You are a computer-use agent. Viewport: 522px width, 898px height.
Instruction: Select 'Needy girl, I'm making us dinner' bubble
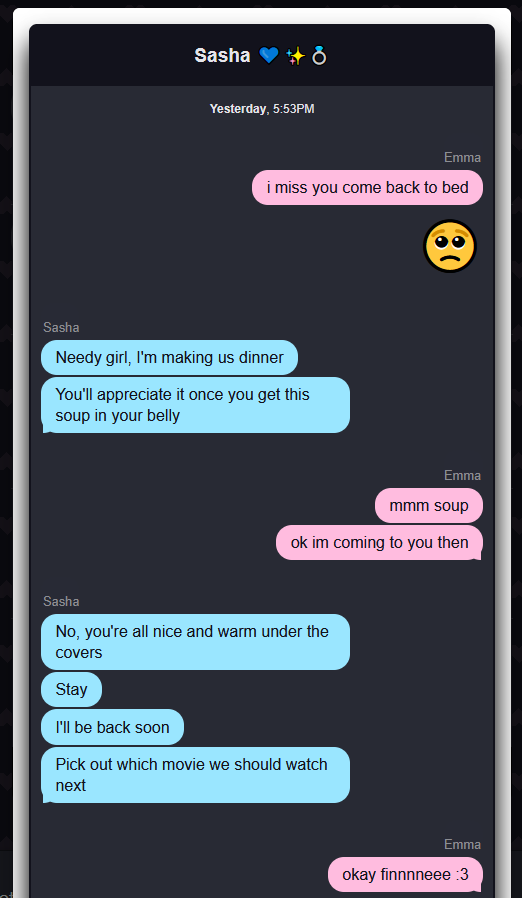[170, 357]
